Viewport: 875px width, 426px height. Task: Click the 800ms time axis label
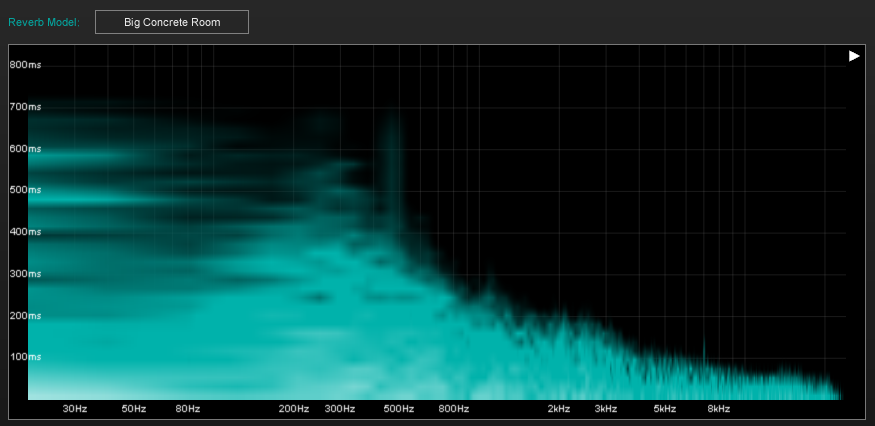pyautogui.click(x=26, y=65)
